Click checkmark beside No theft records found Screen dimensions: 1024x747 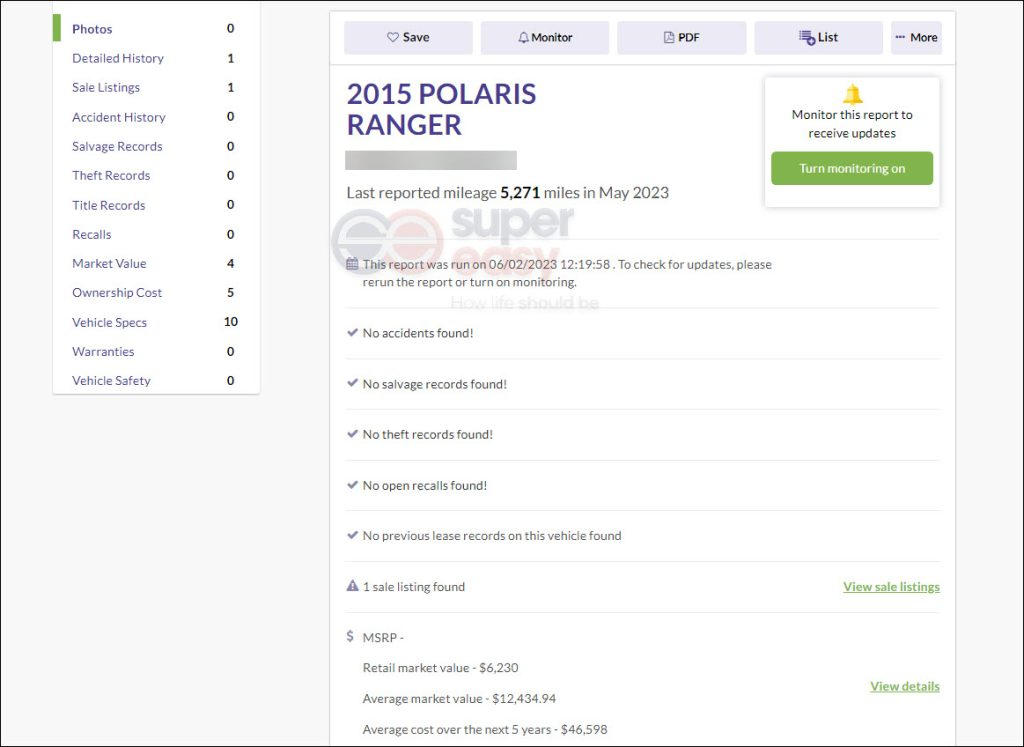[x=353, y=434]
